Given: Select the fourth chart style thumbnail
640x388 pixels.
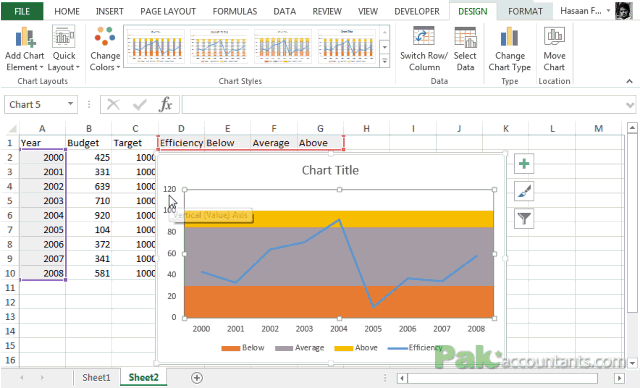Looking at the screenshot, I should [x=346, y=46].
